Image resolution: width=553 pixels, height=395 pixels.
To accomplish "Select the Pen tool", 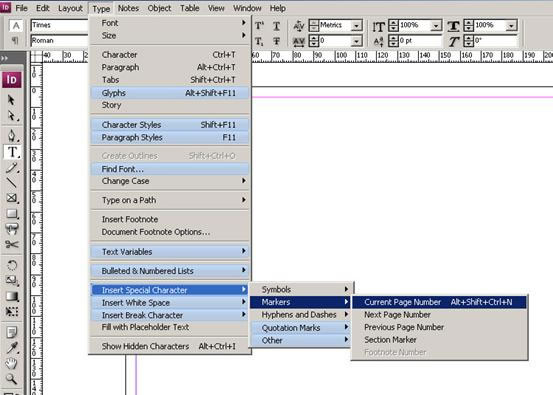I will (11, 135).
